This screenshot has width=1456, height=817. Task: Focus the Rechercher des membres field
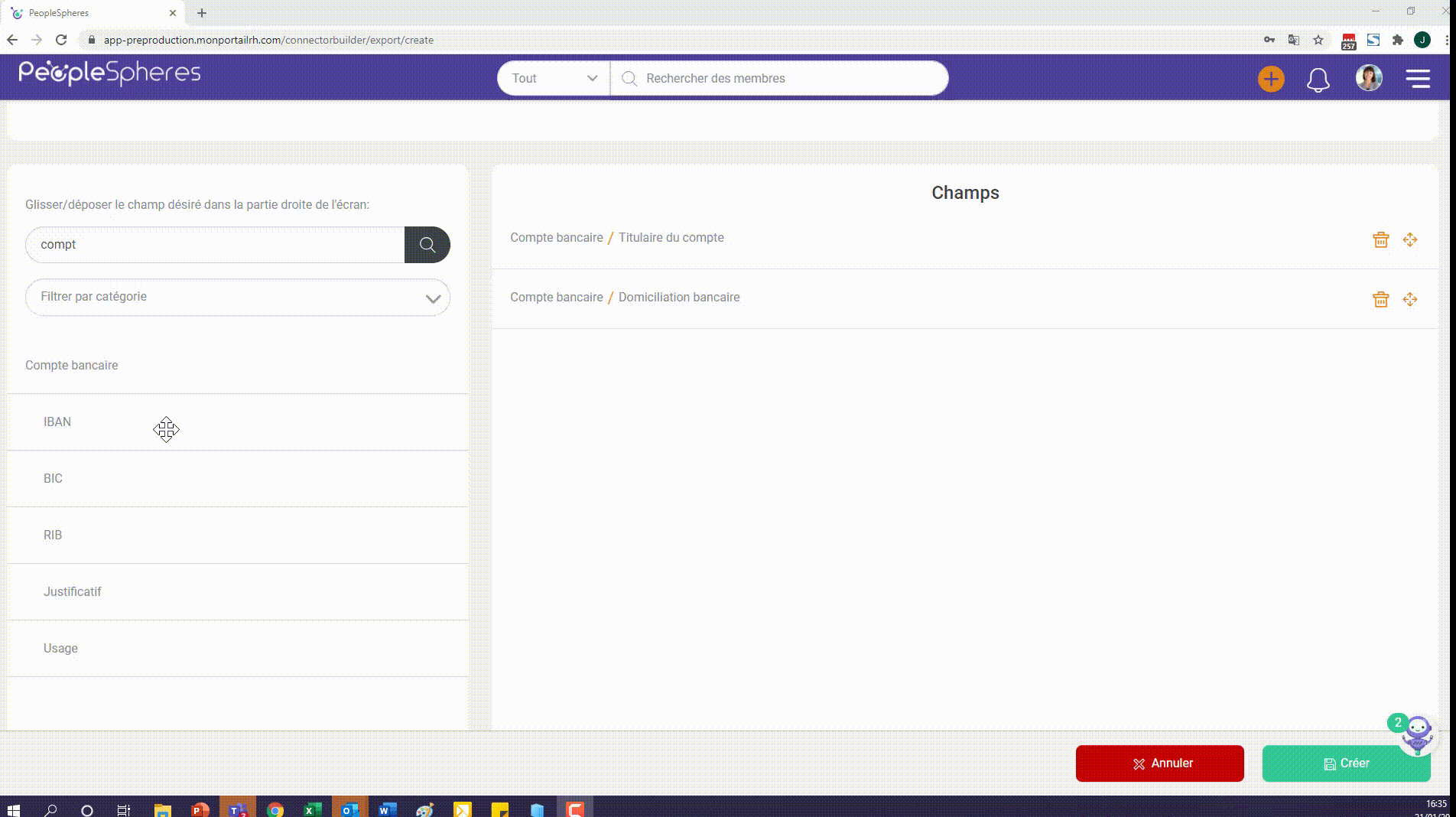779,78
